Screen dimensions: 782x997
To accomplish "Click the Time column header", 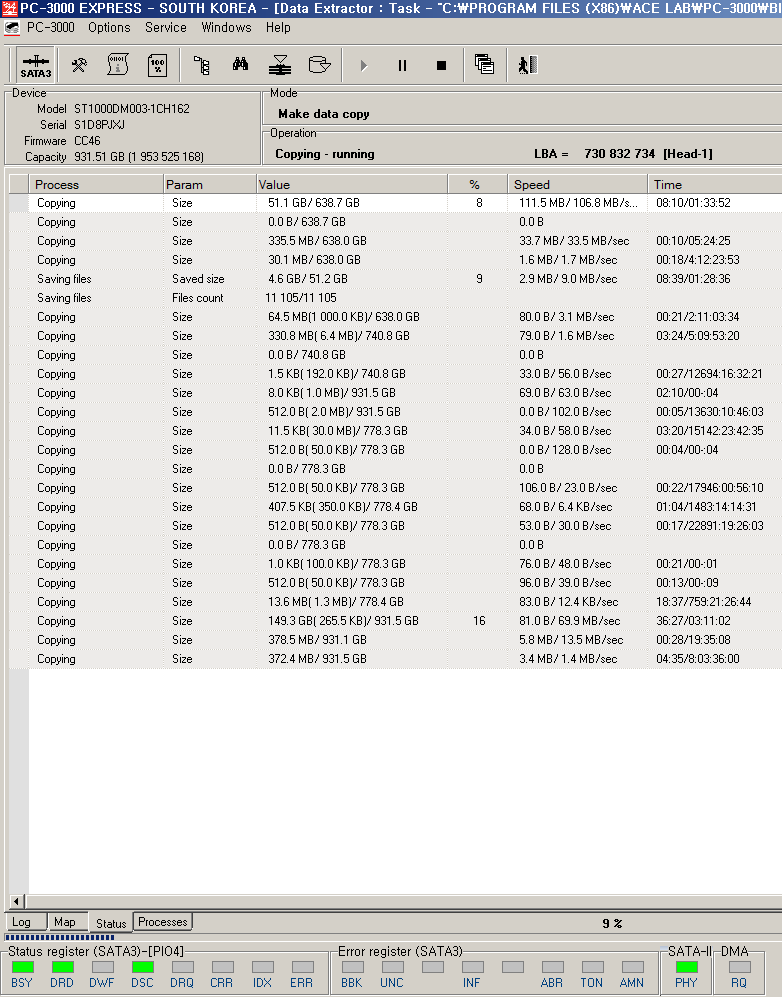I will point(715,184).
